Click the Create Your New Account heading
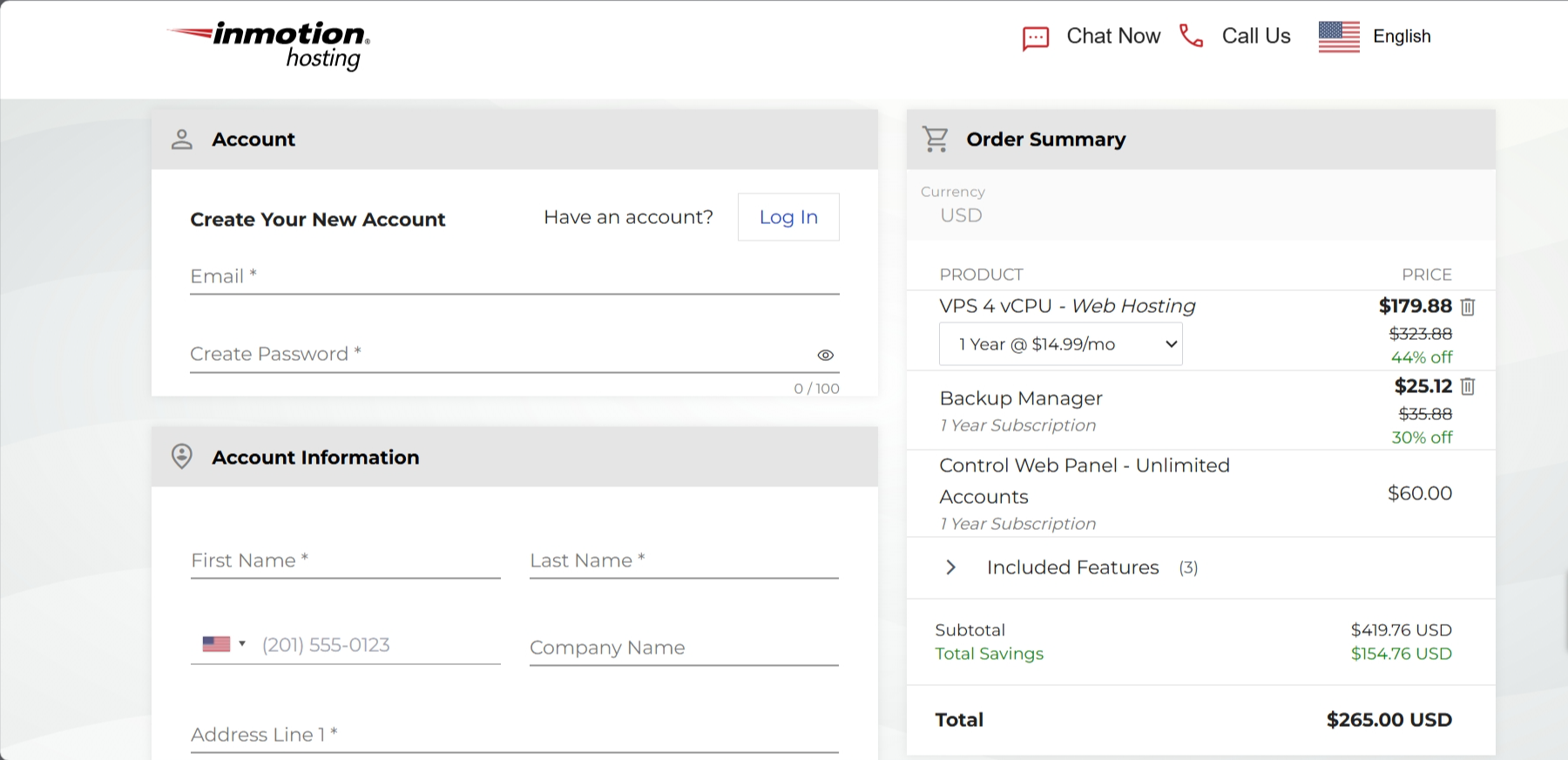The image size is (1568, 760). pyautogui.click(x=318, y=220)
